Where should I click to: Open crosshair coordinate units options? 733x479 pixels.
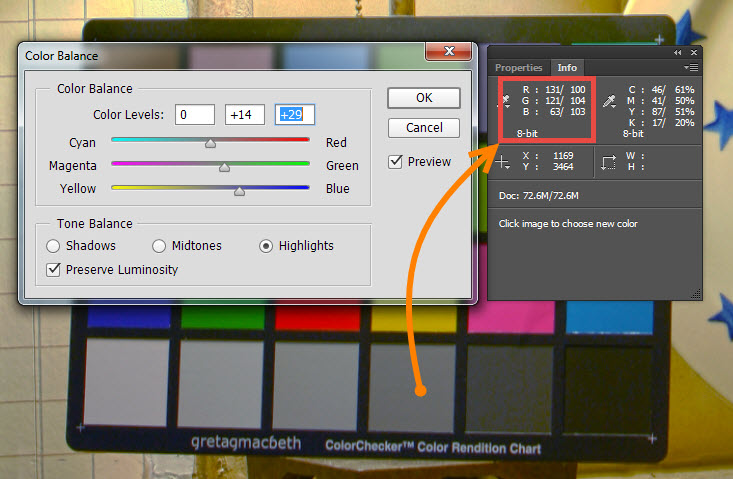(503, 162)
